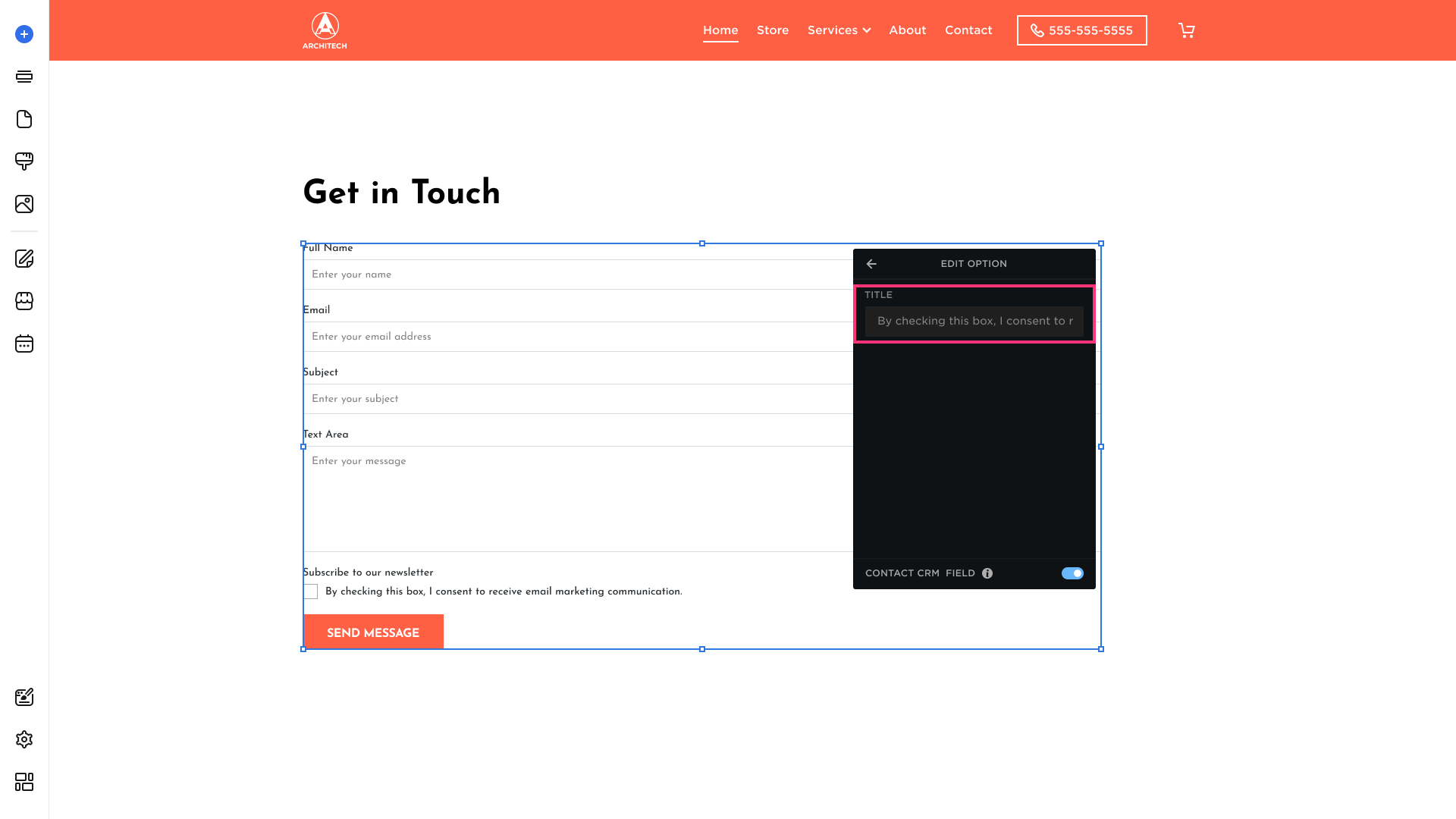Click the Title input field in panel
Viewport: 1456px width, 819px height.
pyautogui.click(x=974, y=321)
